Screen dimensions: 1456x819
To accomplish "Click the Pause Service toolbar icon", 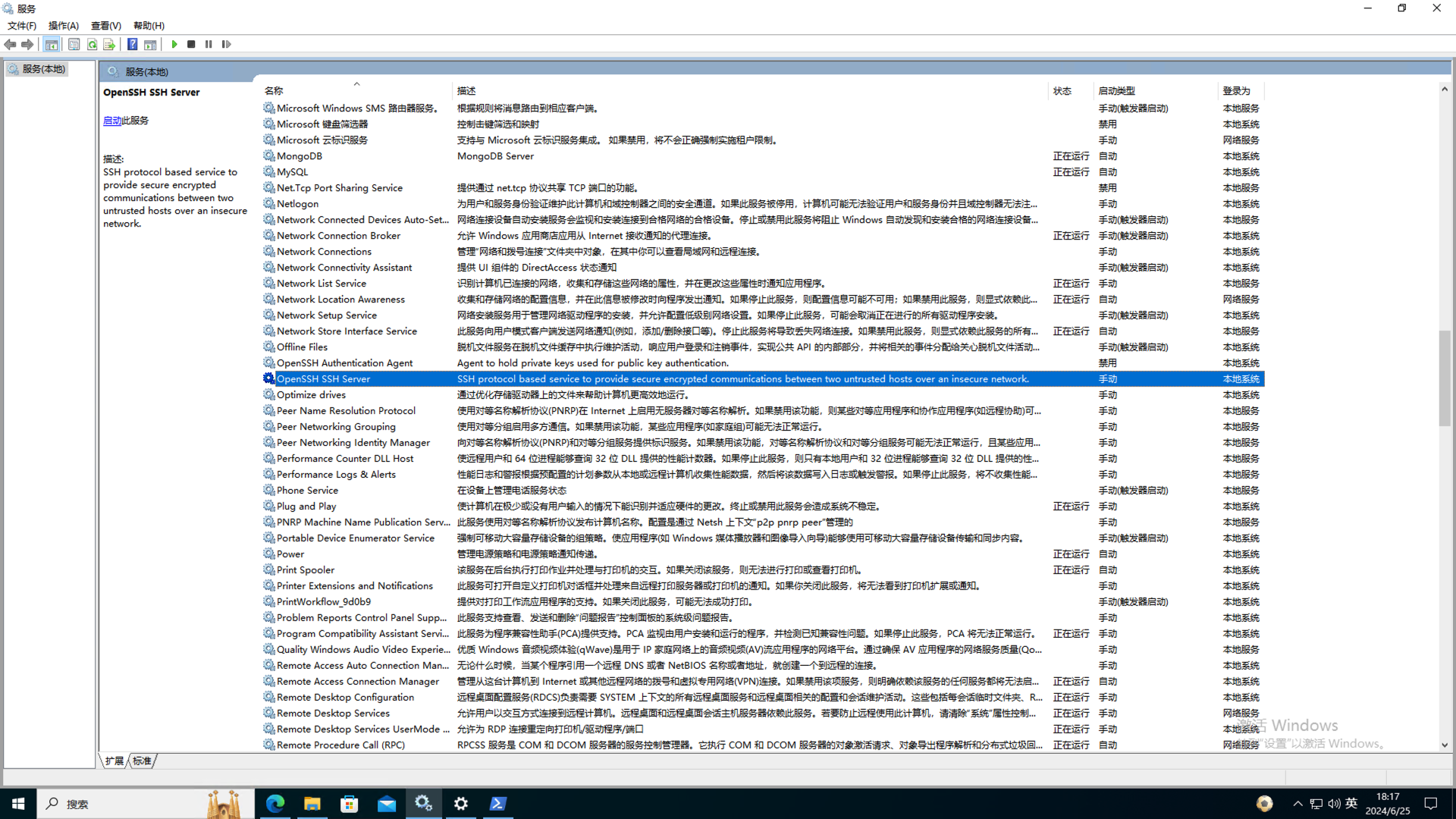I will pos(209,45).
